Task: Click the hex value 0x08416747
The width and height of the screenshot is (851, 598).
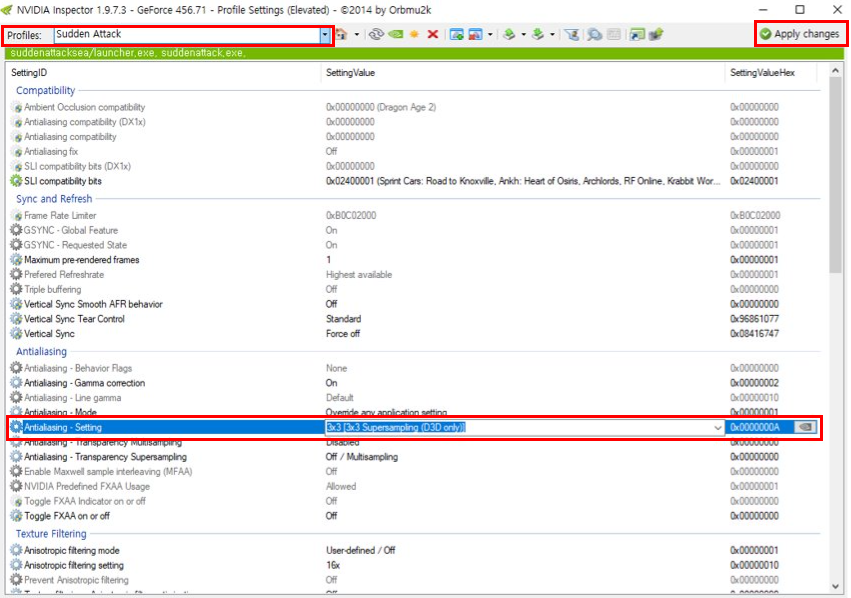Action: 754,334
